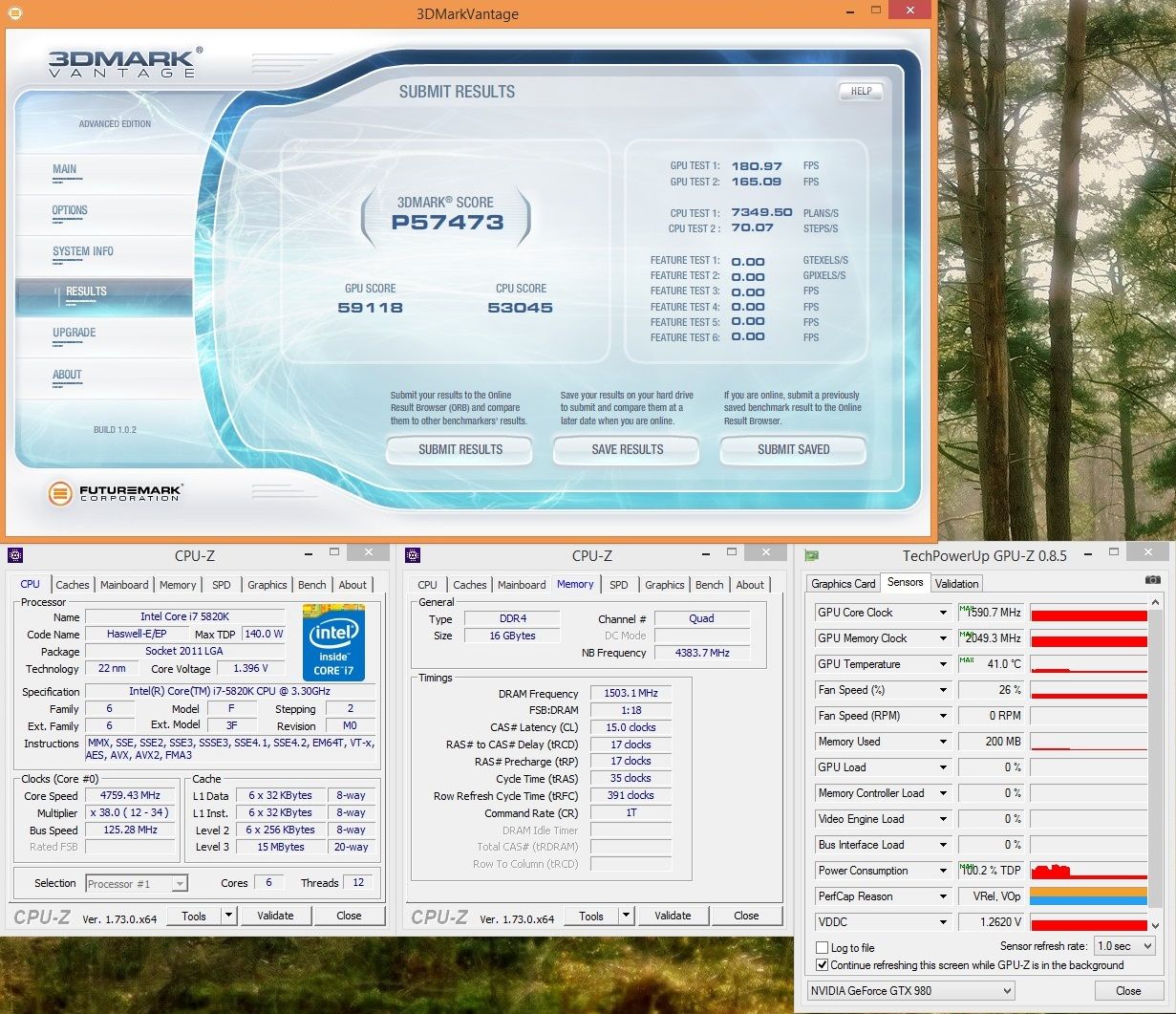Image resolution: width=1176 pixels, height=1014 pixels.
Task: Switch to SPD tab in left CPU-Z window
Action: pyautogui.click(x=222, y=585)
